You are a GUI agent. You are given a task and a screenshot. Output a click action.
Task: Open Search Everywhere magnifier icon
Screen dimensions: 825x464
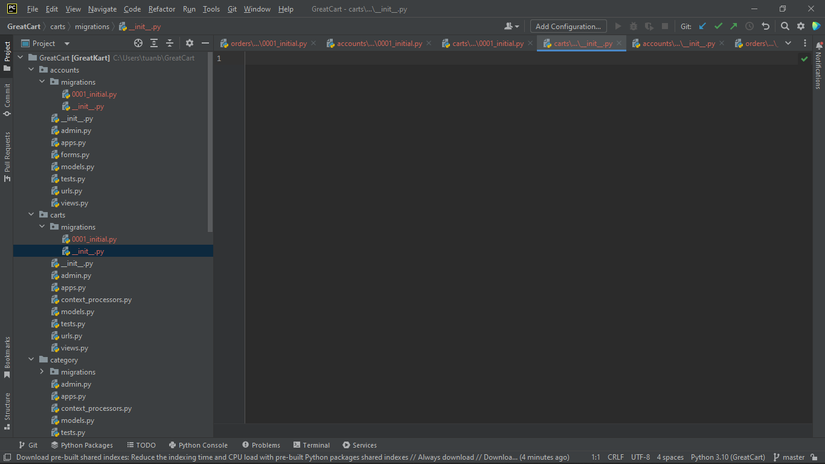tap(785, 27)
